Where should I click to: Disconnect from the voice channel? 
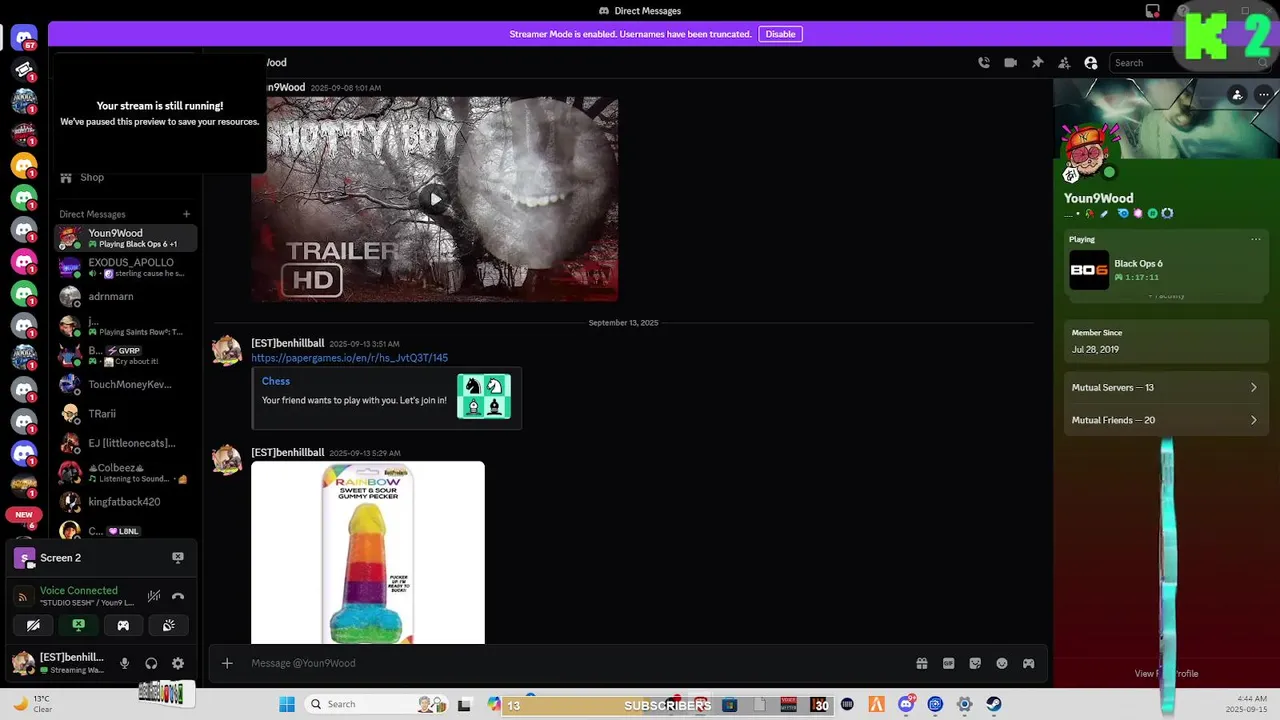[178, 596]
